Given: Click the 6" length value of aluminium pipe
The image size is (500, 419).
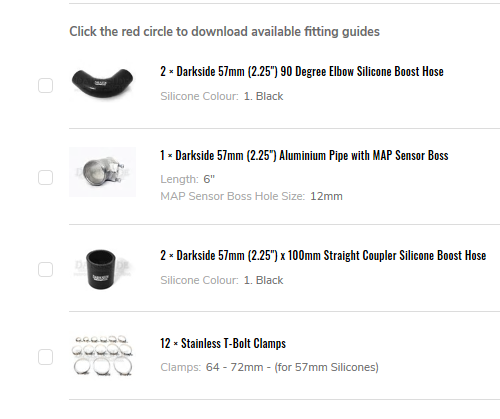Looking at the screenshot, I should (209, 179).
